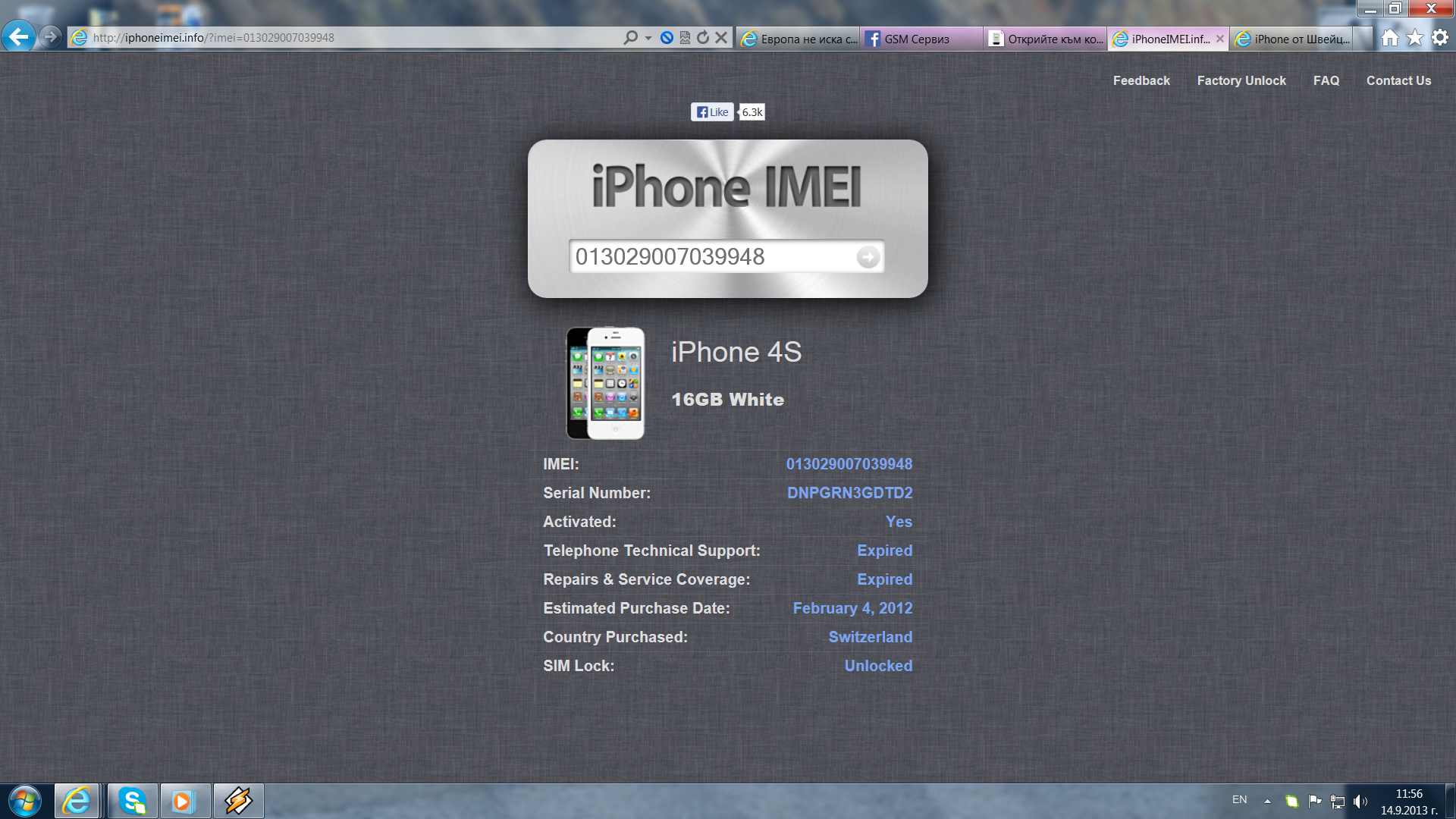
Task: Switch to the 'Европа не иска с...' tab
Action: [x=799, y=39]
